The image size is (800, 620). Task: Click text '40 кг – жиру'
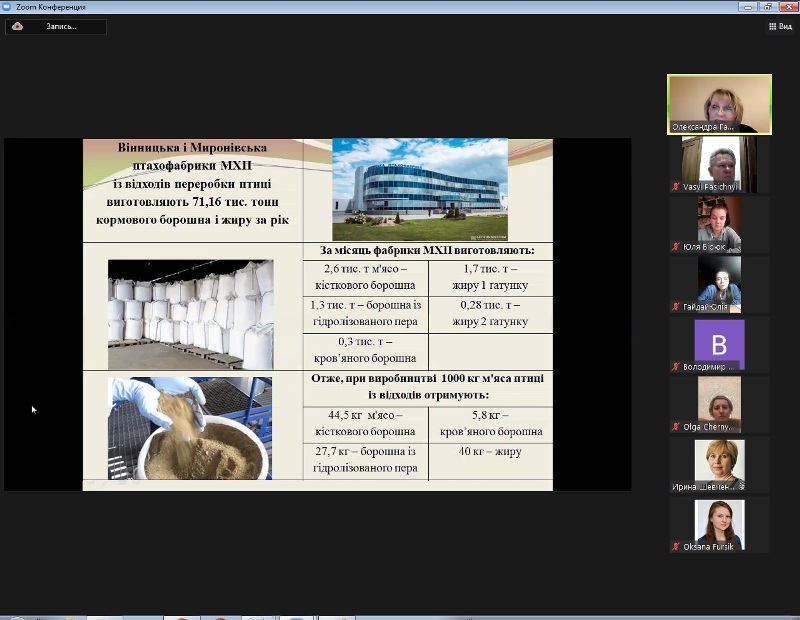coord(490,451)
